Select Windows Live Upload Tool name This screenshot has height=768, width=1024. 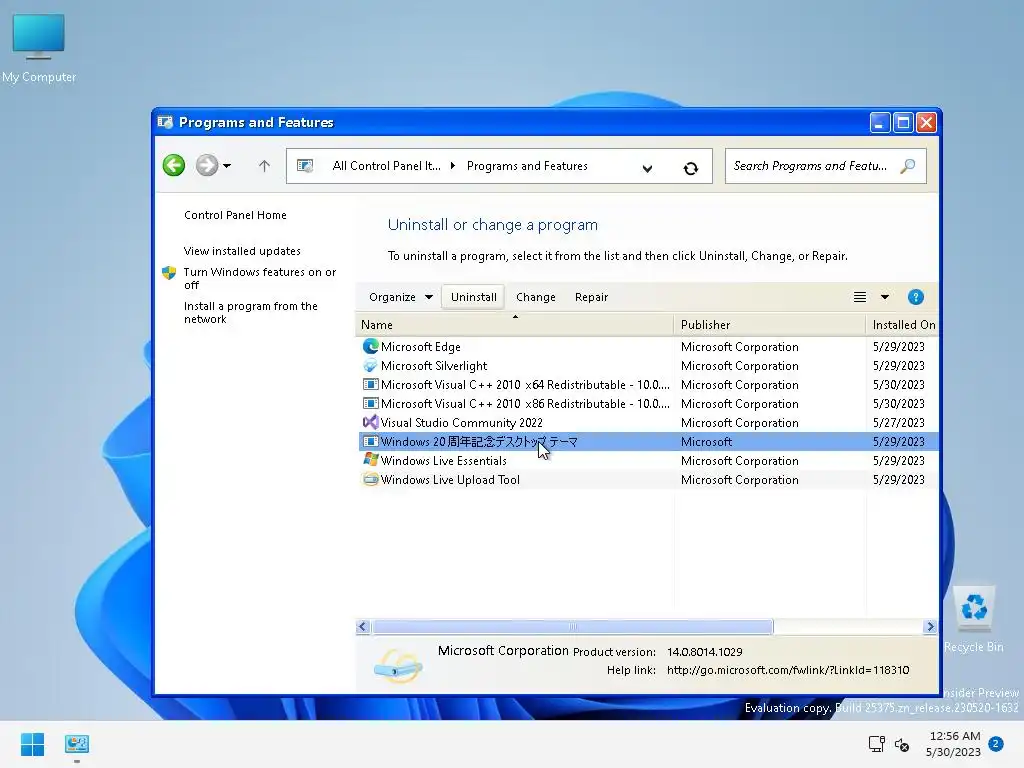[450, 479]
